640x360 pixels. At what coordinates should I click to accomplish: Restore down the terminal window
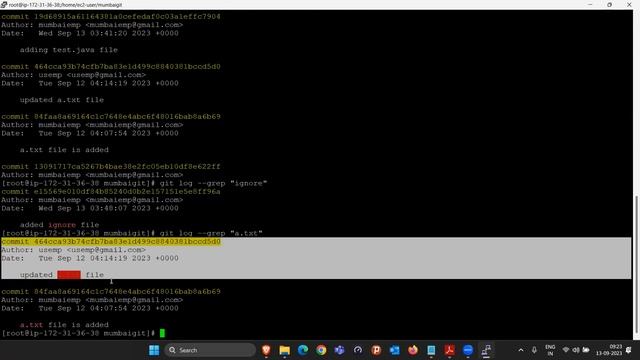(x=609, y=4)
